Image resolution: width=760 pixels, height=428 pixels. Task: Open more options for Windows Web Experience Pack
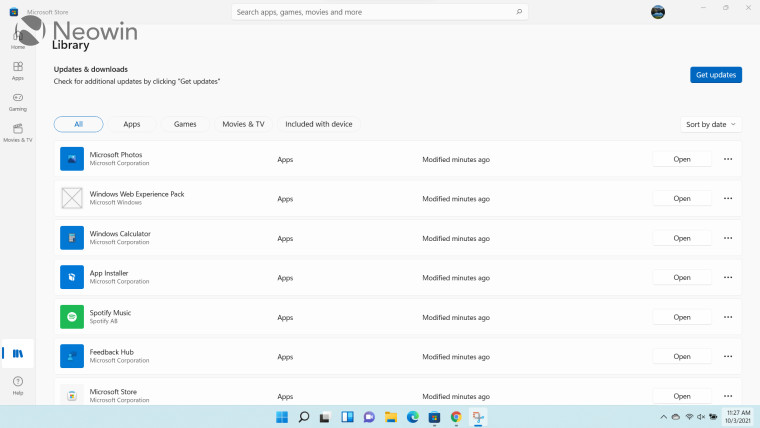[x=728, y=198]
